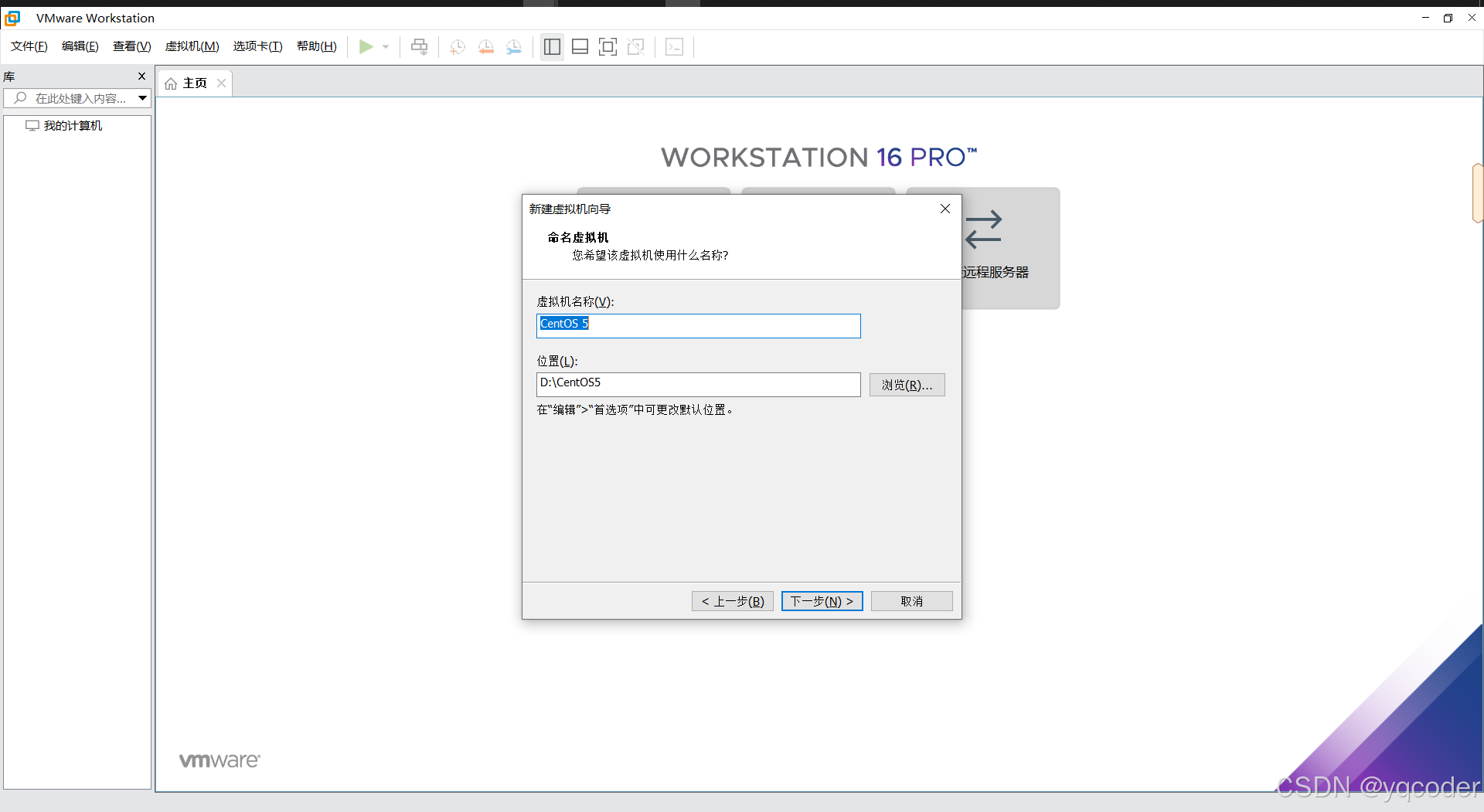Image resolution: width=1484 pixels, height=812 pixels.
Task: Click the snapshot manager toolbar icon
Action: tap(514, 47)
